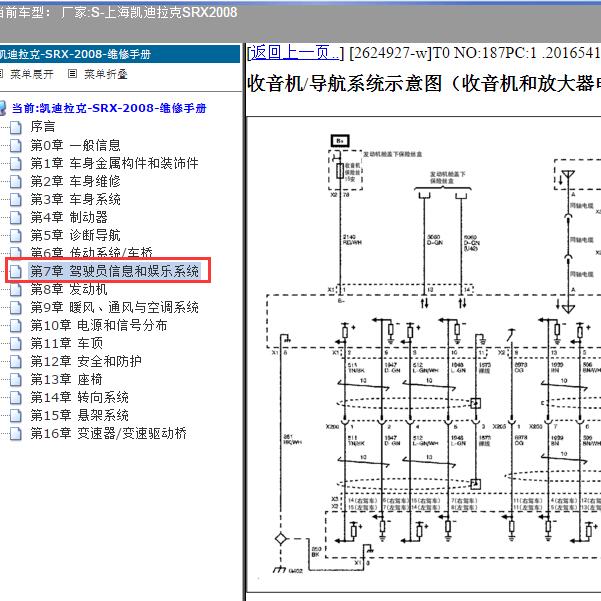Open 第10章 电源和信号分布
This screenshot has height=601, width=601.
pos(99,325)
